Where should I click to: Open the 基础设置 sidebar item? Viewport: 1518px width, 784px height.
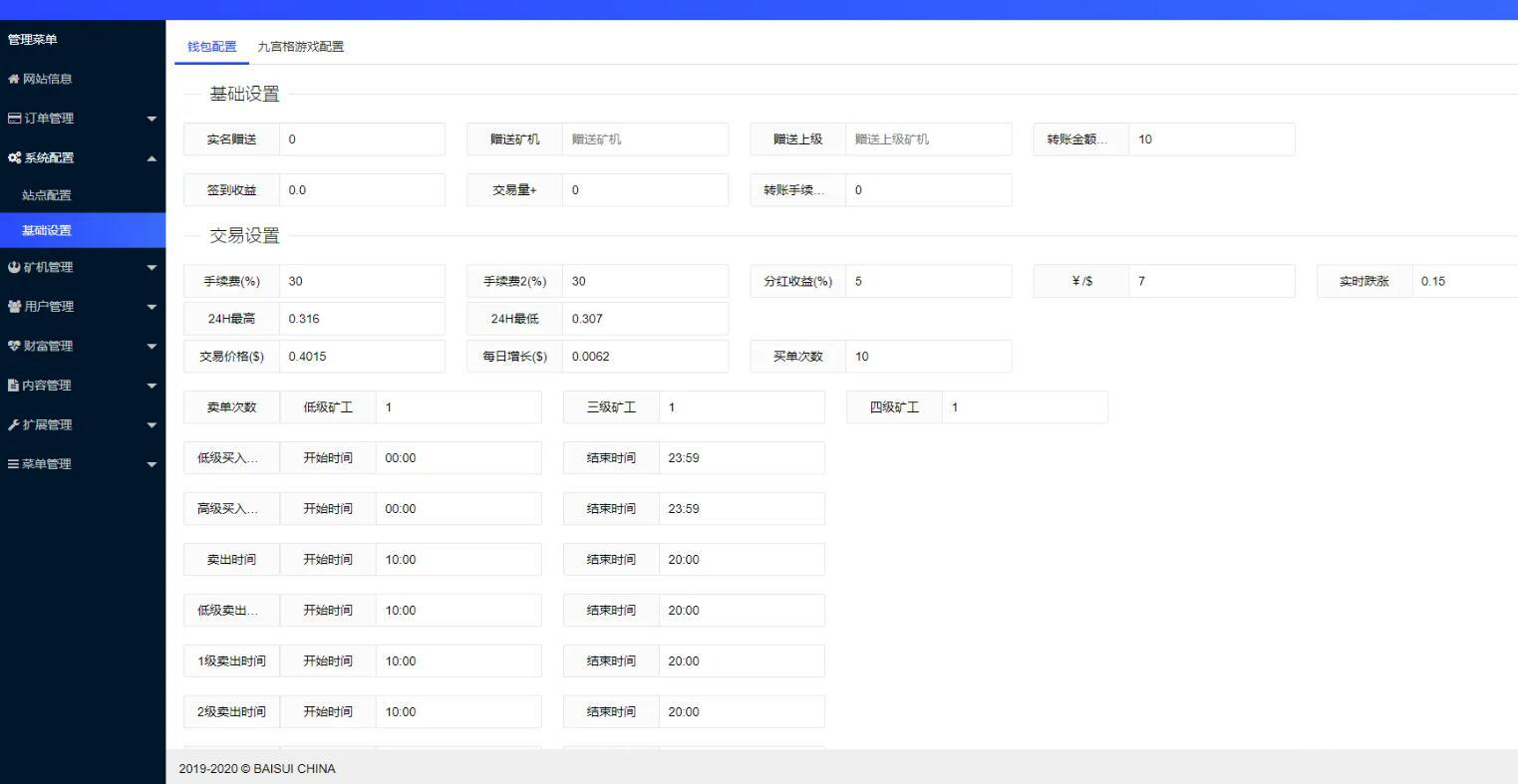point(47,230)
